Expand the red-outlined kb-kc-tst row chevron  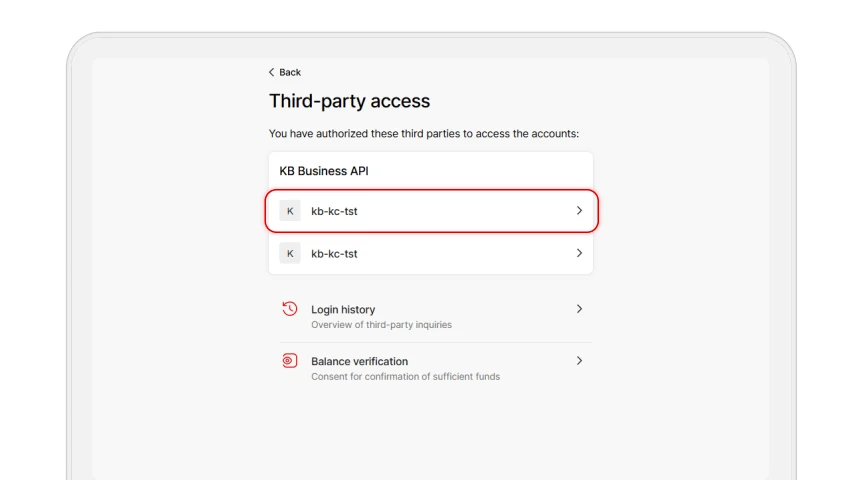coord(579,211)
